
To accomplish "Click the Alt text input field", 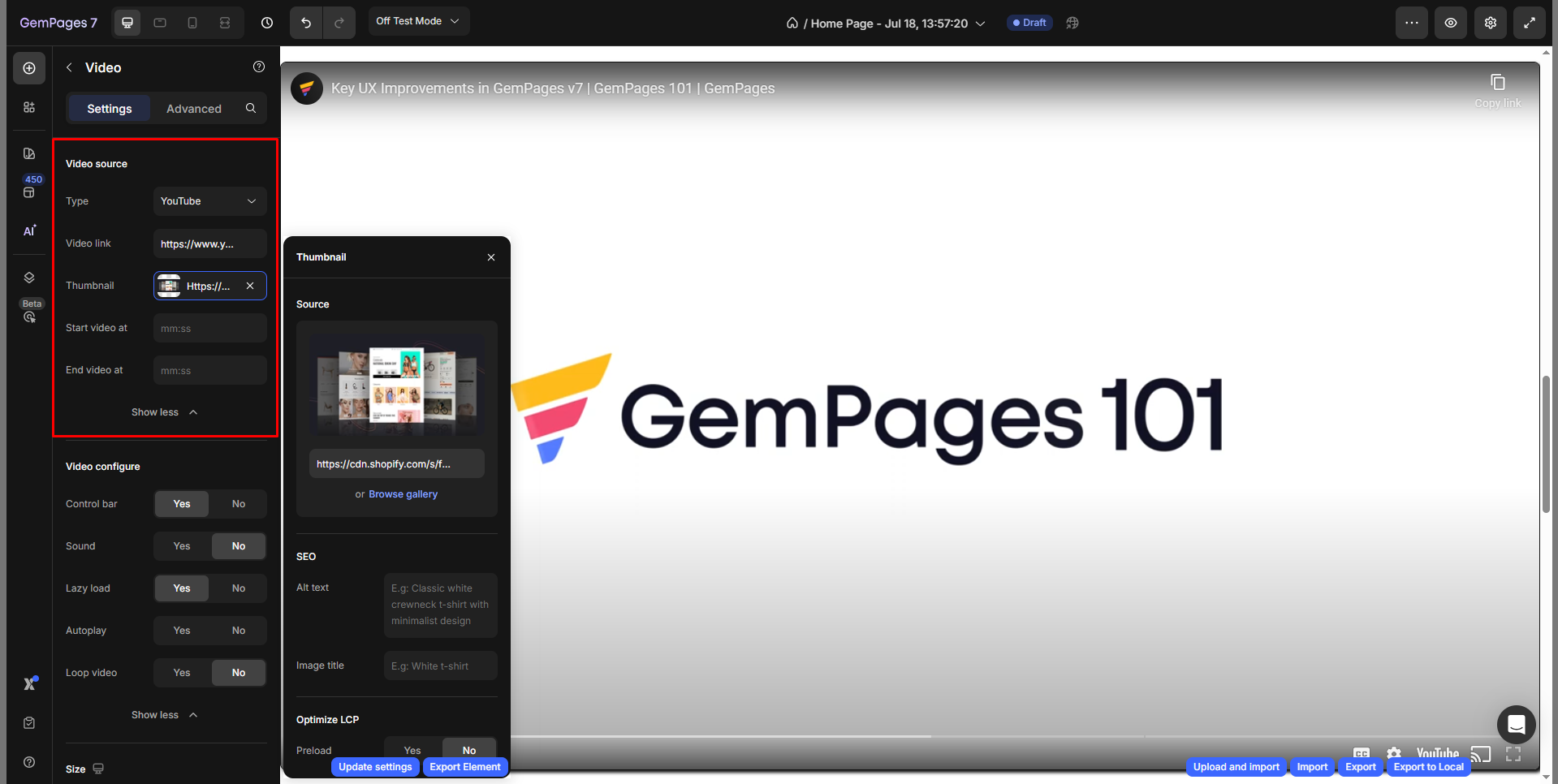I will pos(441,605).
